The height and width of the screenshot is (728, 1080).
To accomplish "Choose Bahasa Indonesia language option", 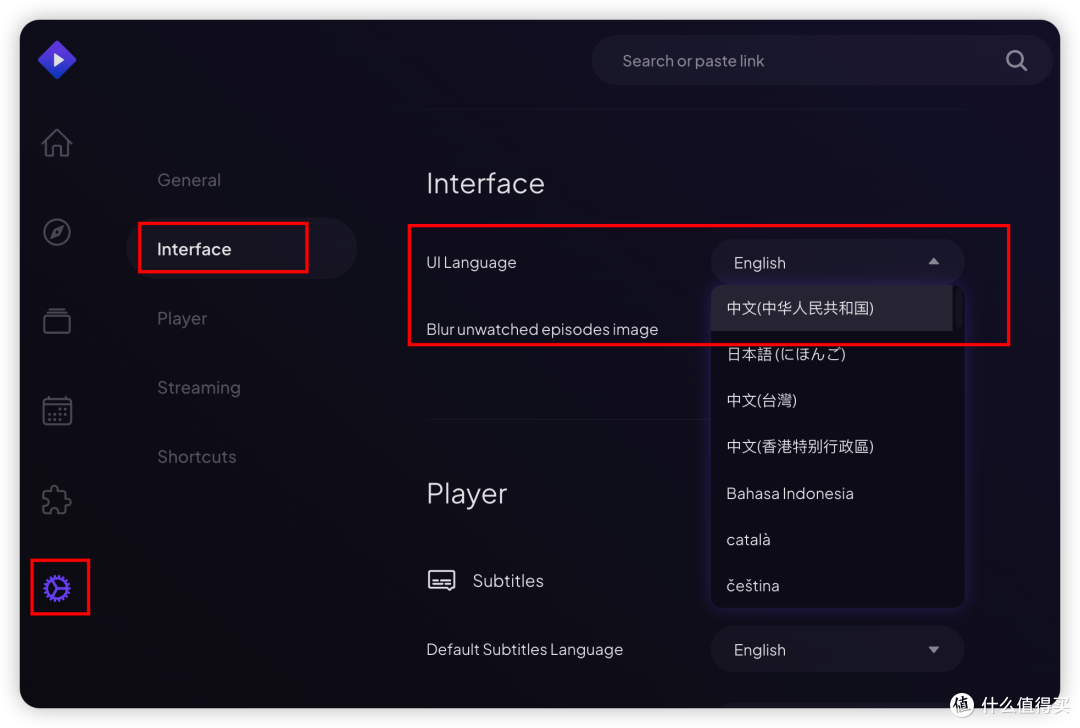I will [x=832, y=493].
